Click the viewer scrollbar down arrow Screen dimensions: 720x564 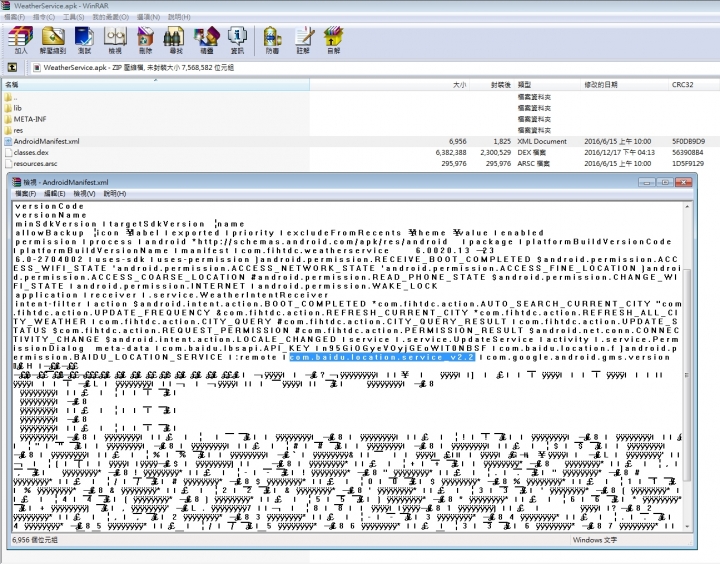[687, 526]
